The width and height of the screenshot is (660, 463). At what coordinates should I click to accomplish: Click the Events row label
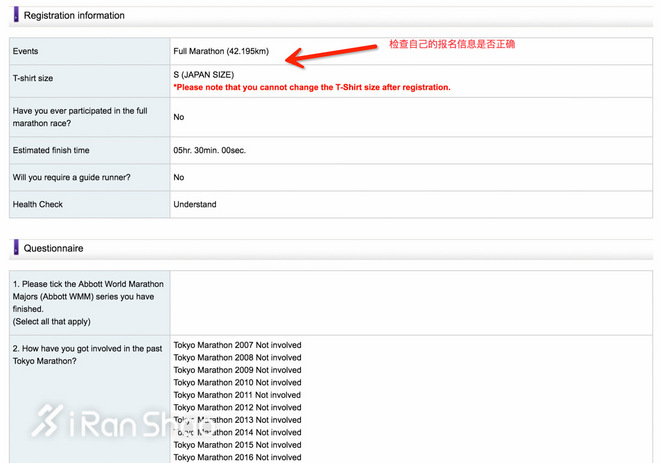point(26,50)
